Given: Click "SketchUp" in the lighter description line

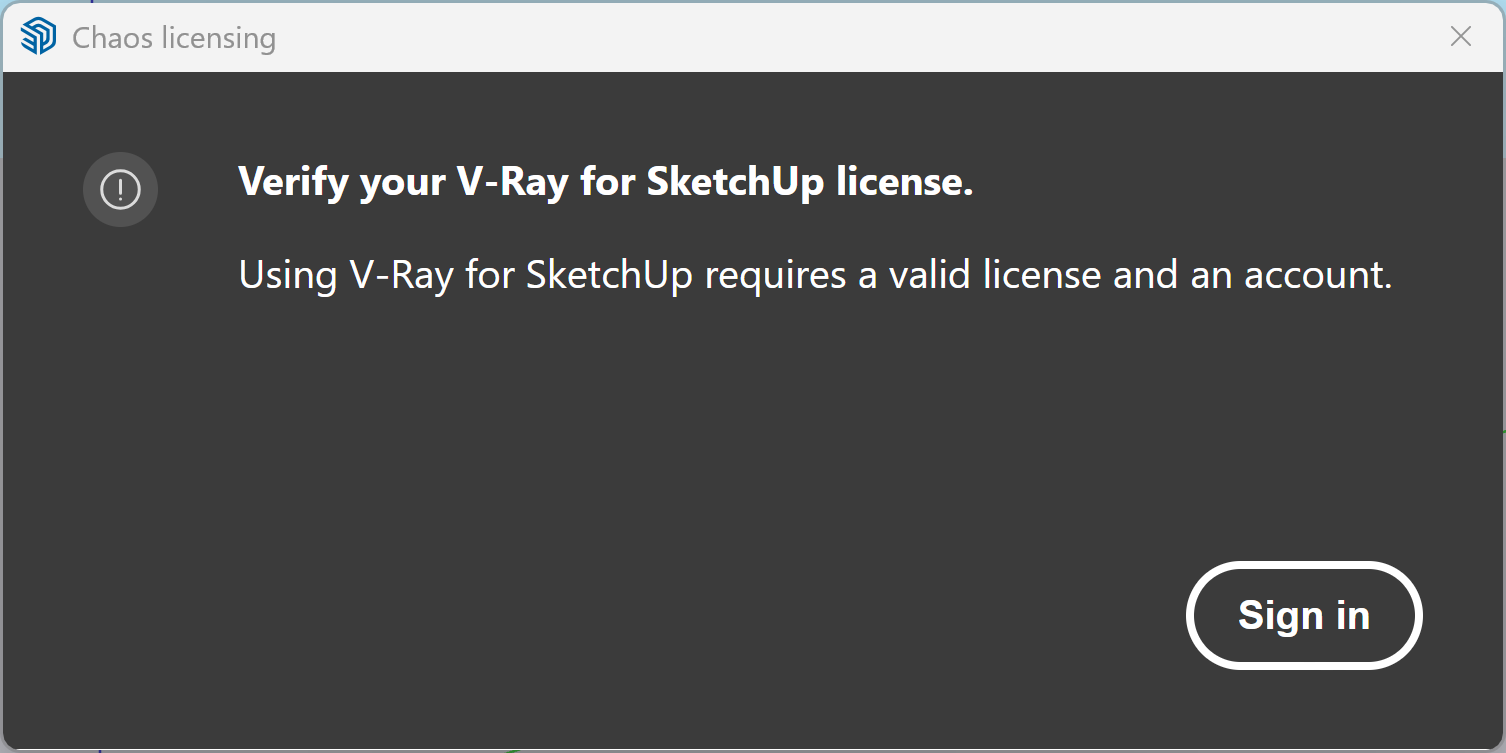Looking at the screenshot, I should pos(610,275).
